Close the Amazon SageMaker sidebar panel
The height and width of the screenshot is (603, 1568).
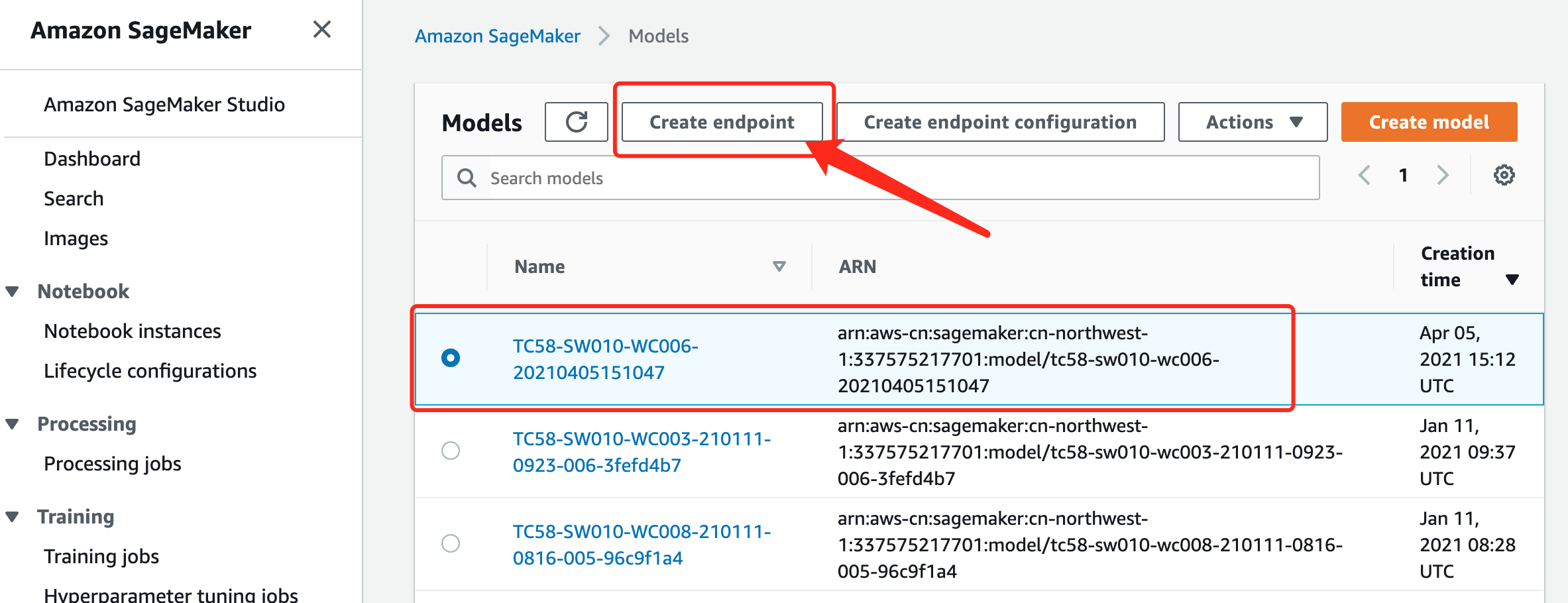pyautogui.click(x=322, y=29)
